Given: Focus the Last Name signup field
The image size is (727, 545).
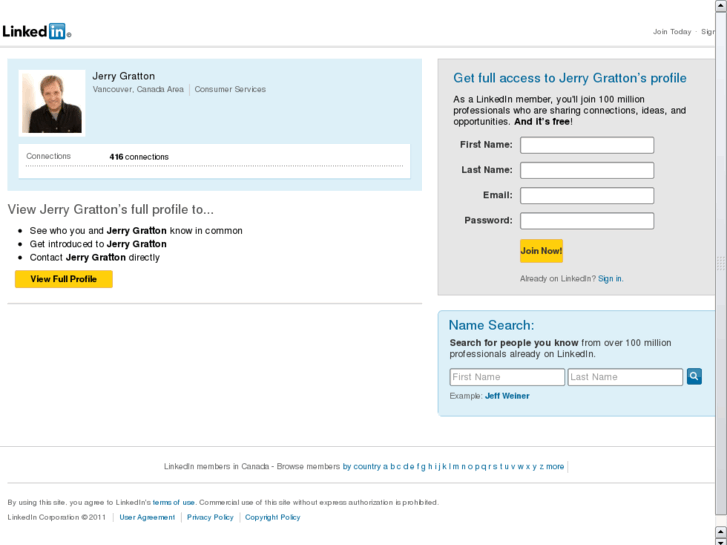Looking at the screenshot, I should coord(587,170).
